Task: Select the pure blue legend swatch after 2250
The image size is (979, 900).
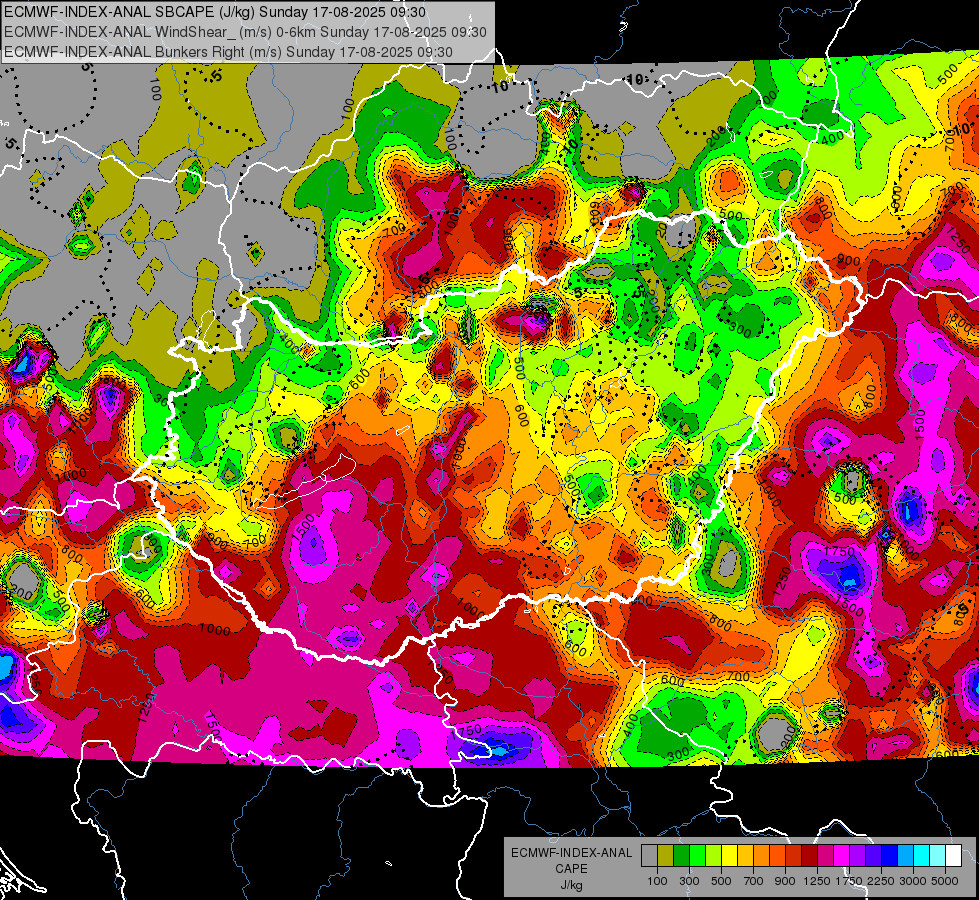Action: [x=890, y=856]
